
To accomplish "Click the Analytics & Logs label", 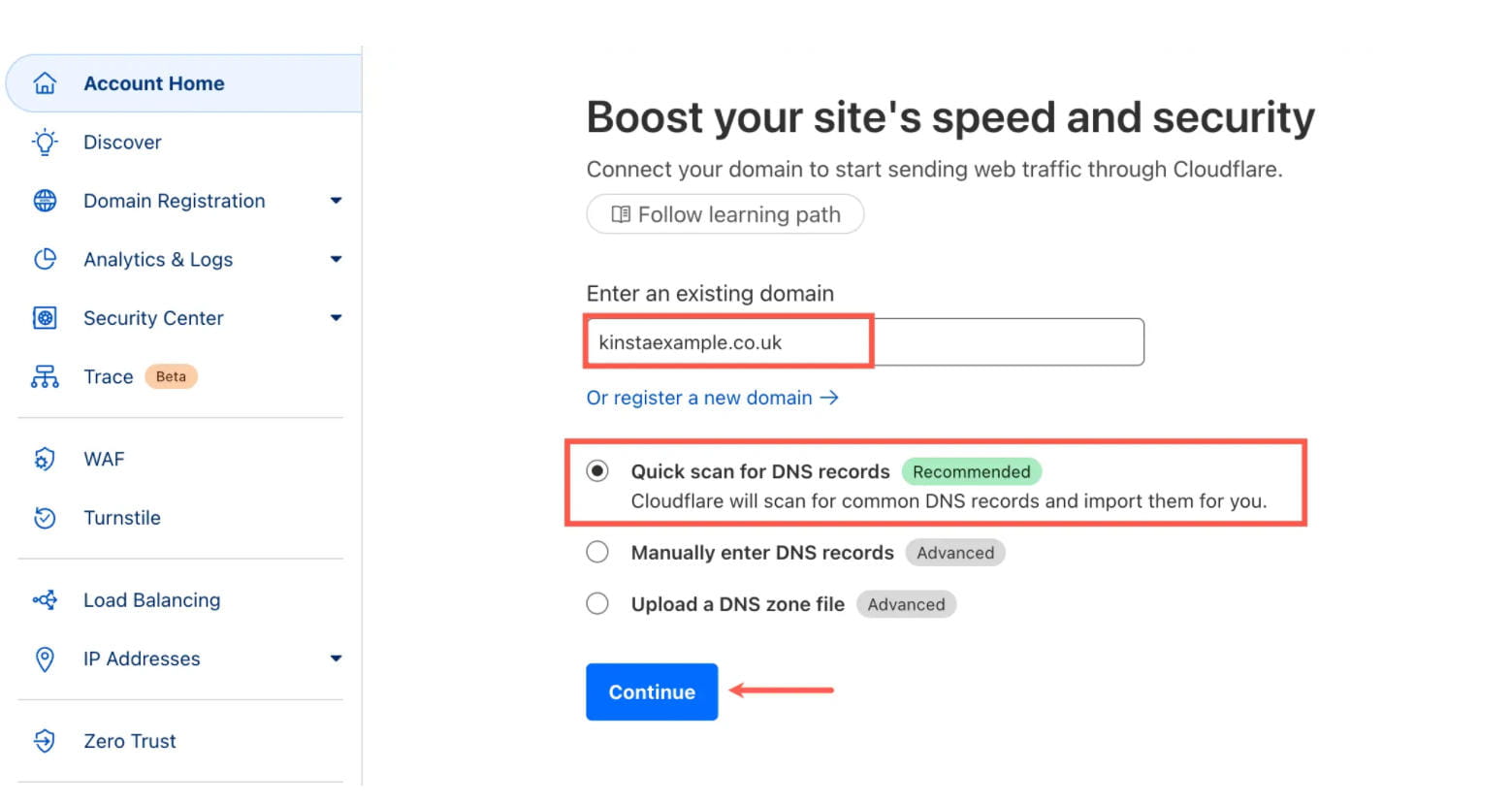I will (x=158, y=259).
